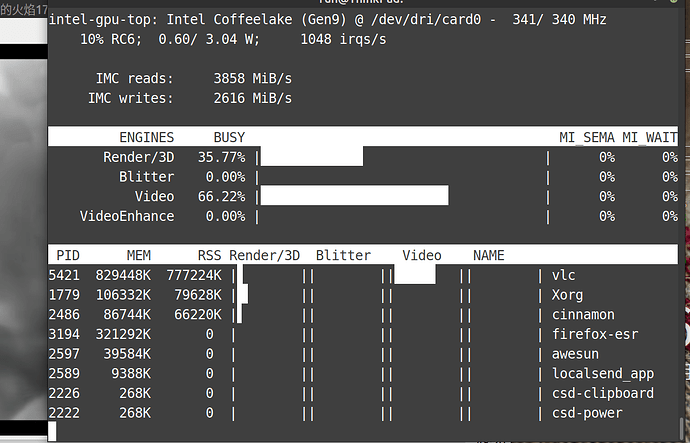
Task: Select the 'Video' engine row label
Action: 154,196
